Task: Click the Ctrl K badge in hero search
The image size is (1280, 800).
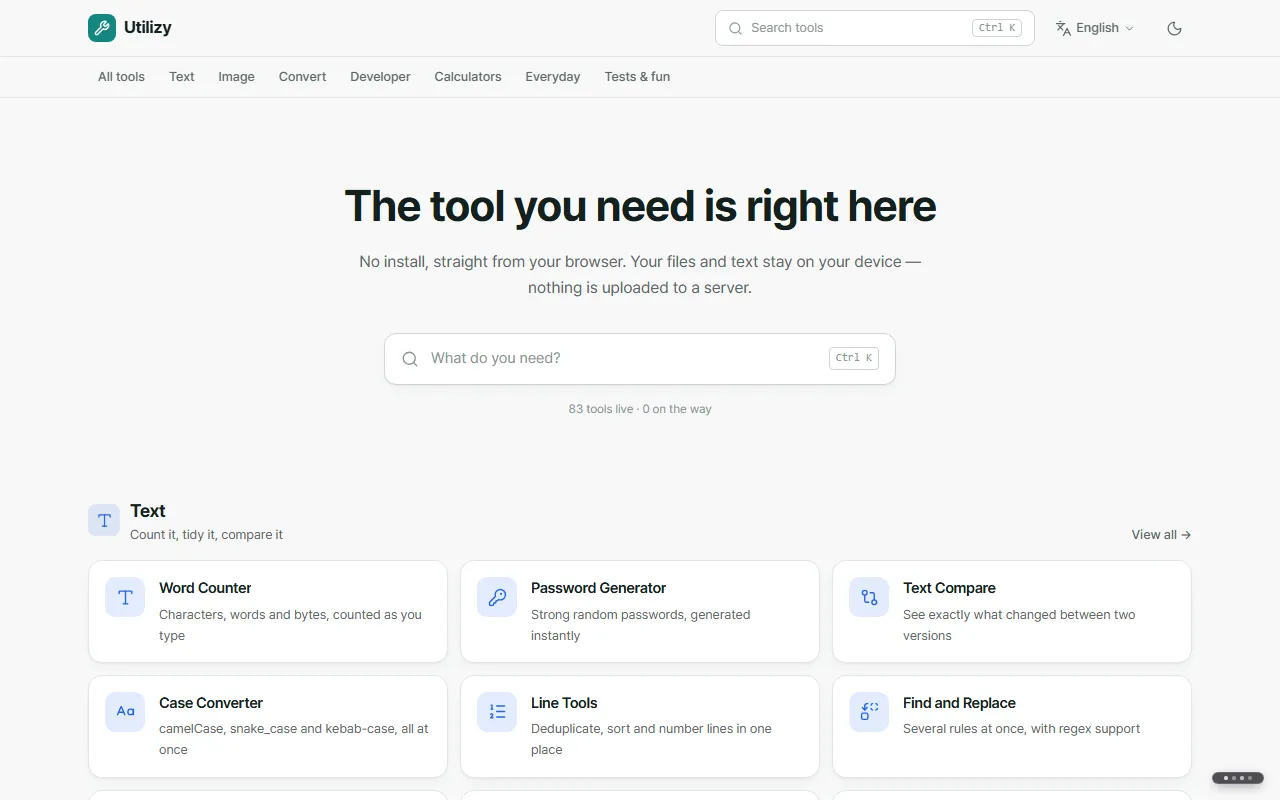Action: [x=854, y=358]
